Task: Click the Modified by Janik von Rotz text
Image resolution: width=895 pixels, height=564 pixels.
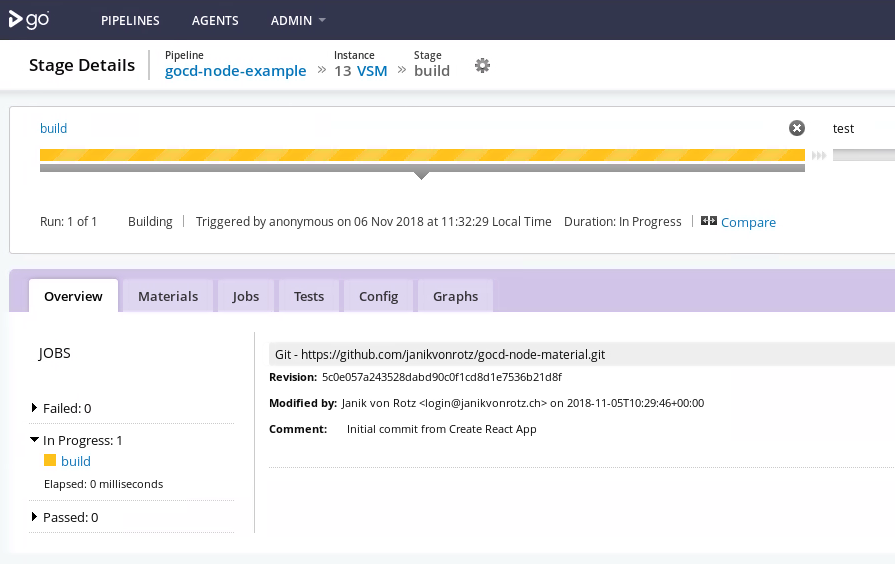Action: (486, 403)
